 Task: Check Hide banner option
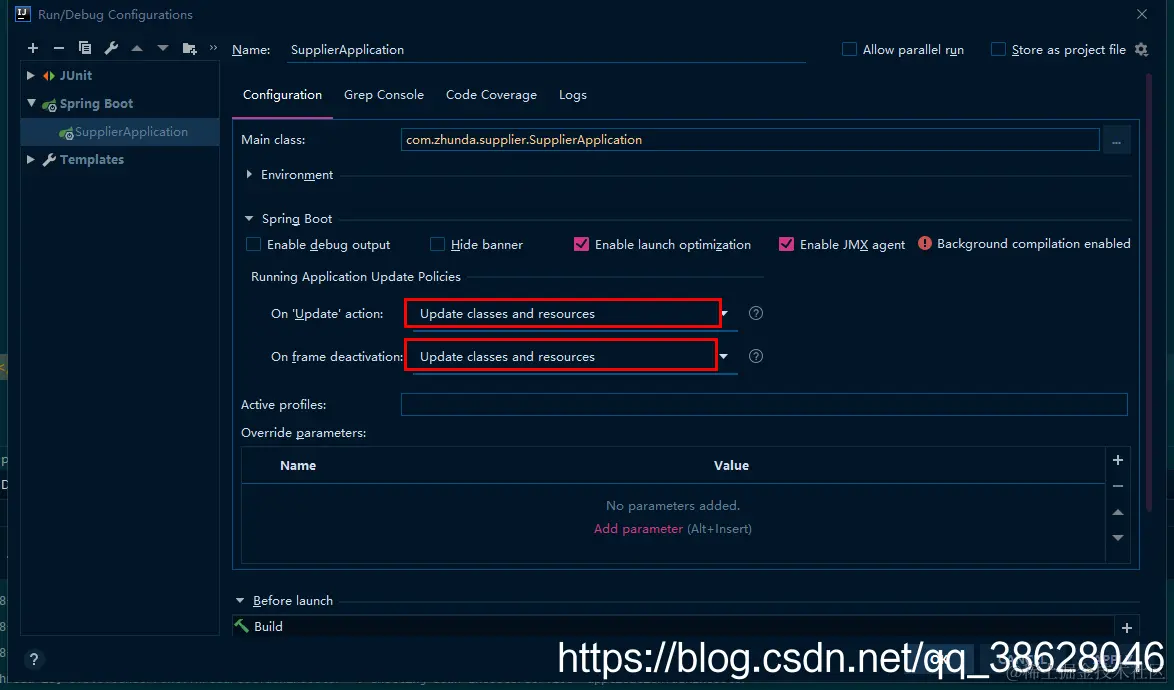(x=437, y=245)
